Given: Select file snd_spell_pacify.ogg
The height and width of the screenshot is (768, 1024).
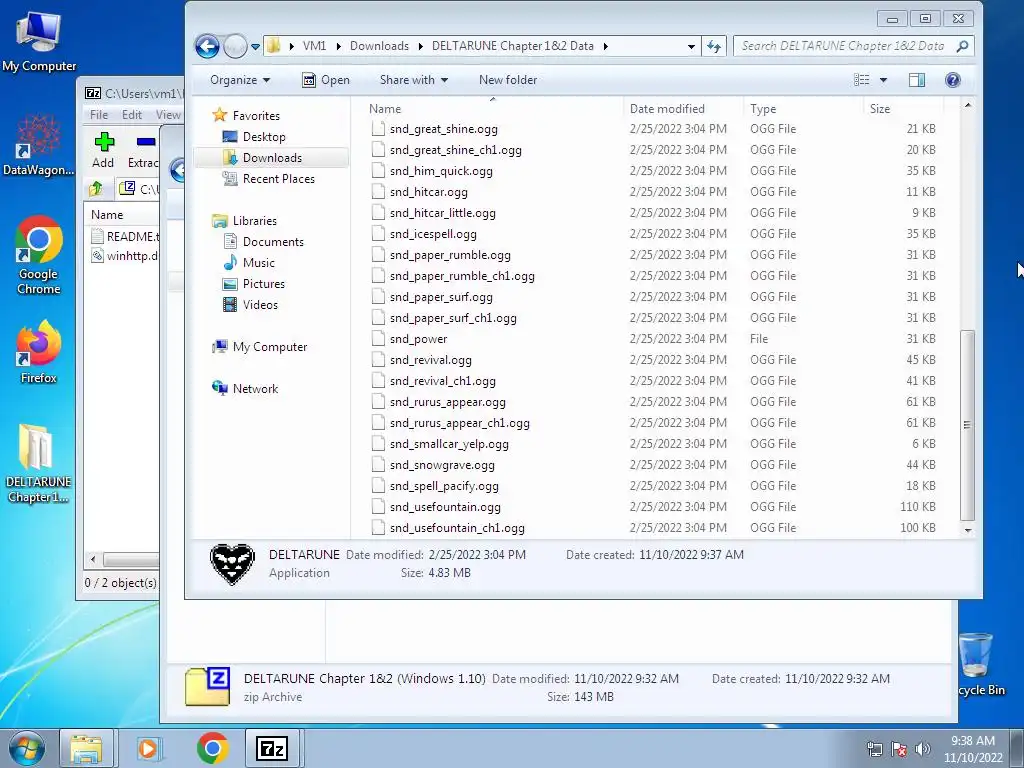Looking at the screenshot, I should tap(444, 486).
